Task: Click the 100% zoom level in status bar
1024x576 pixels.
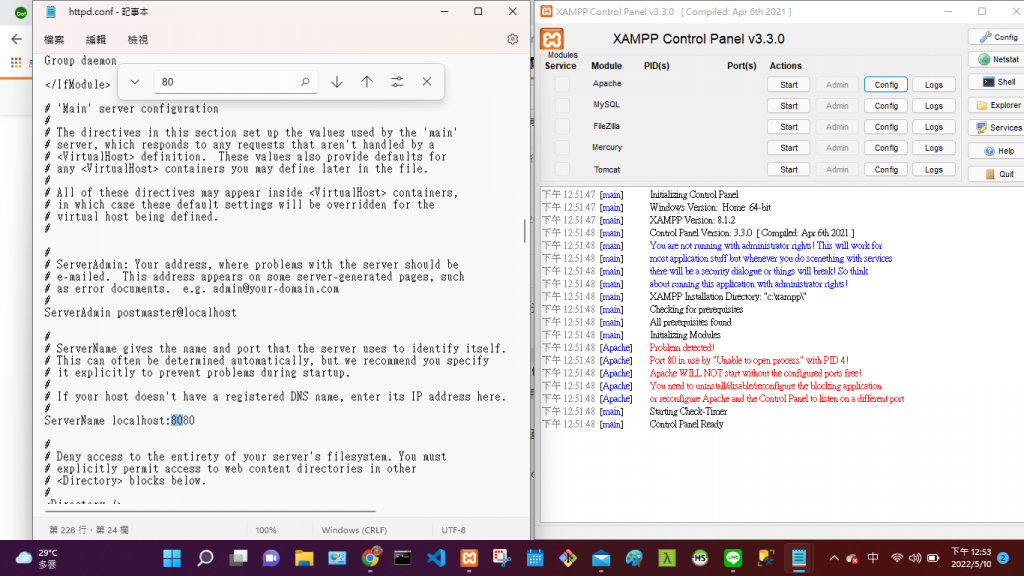Action: pos(266,530)
